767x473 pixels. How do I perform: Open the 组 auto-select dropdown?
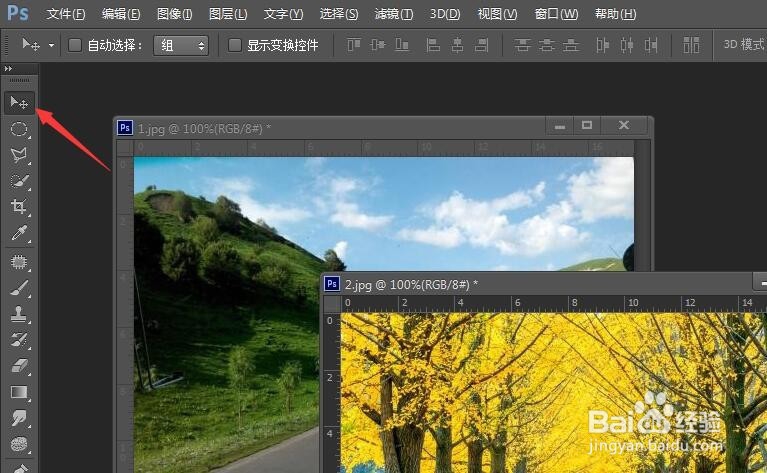pos(181,45)
